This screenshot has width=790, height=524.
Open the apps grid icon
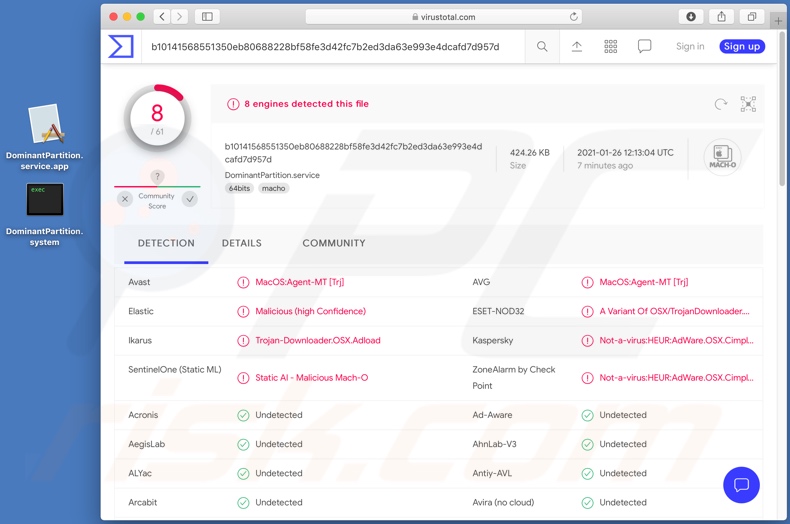pyautogui.click(x=611, y=46)
